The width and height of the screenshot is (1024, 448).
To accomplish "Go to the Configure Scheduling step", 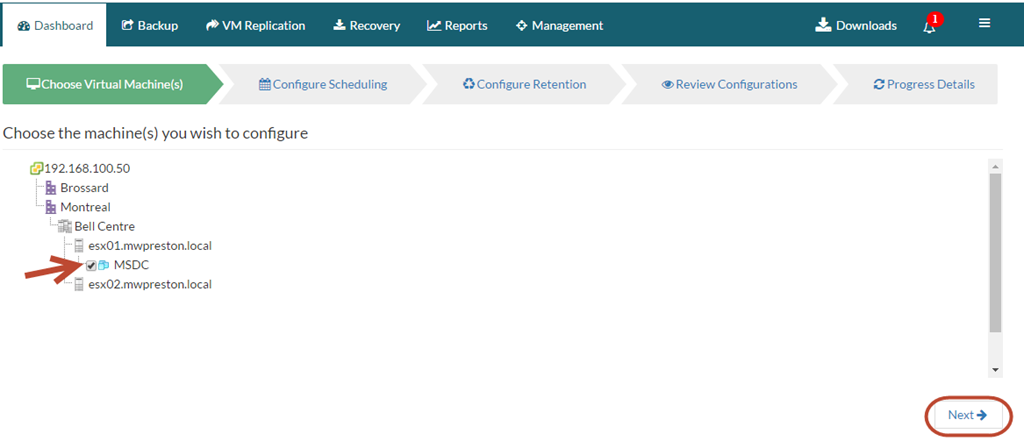I will tap(323, 84).
